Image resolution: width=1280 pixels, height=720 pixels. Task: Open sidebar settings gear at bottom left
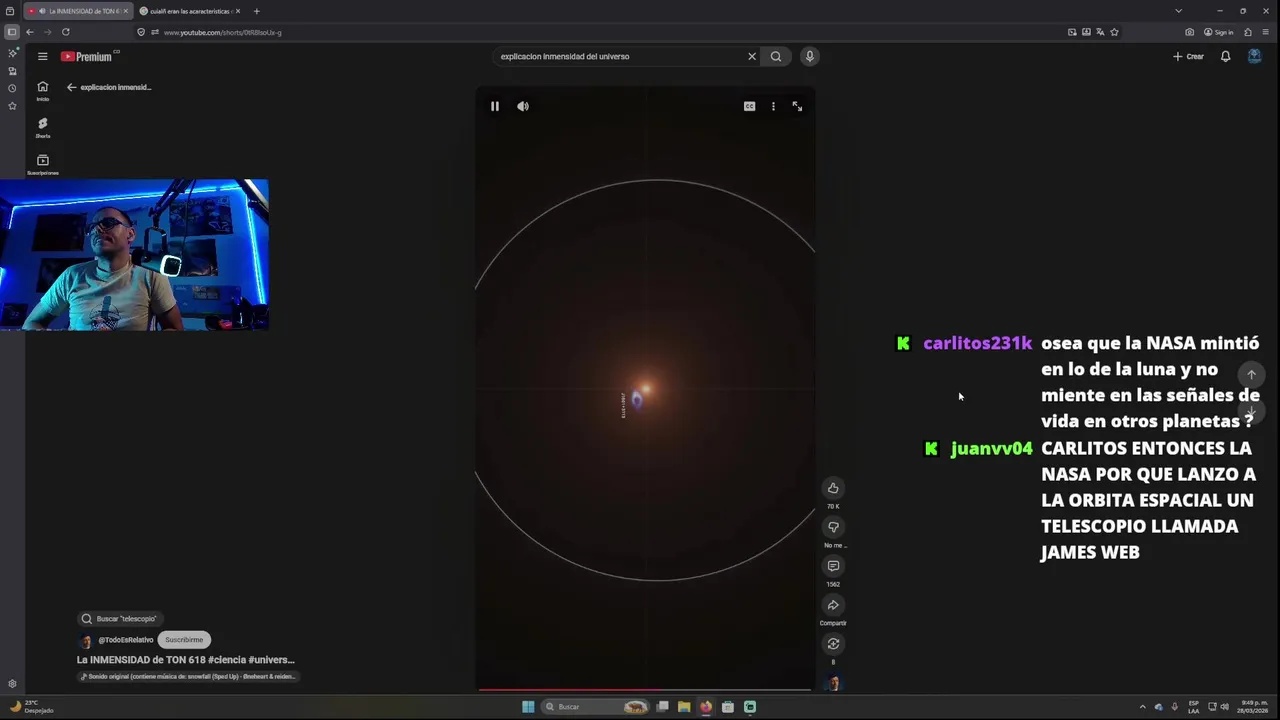click(x=12, y=684)
